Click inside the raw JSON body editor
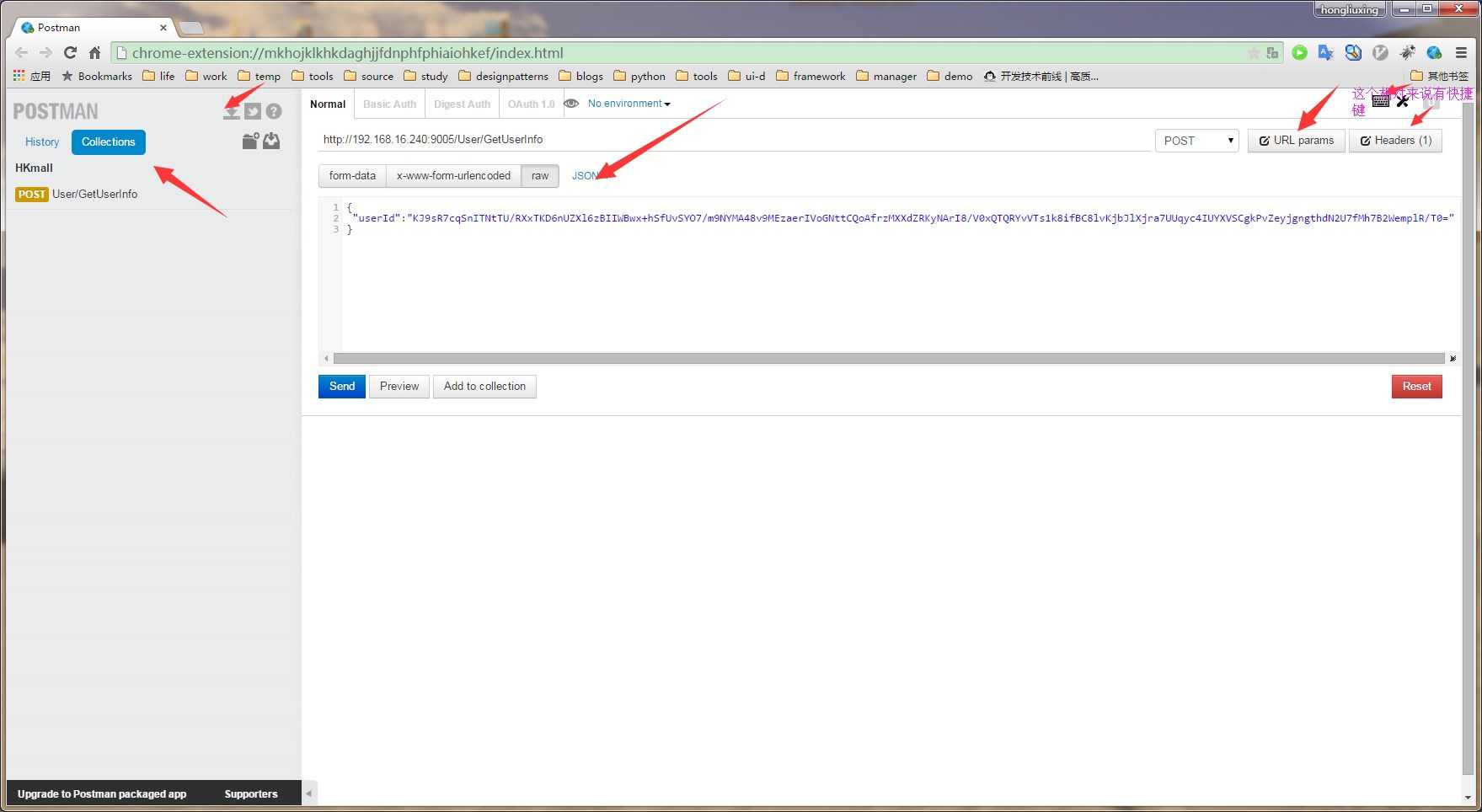Viewport: 1482px width, 812px height. (900, 275)
